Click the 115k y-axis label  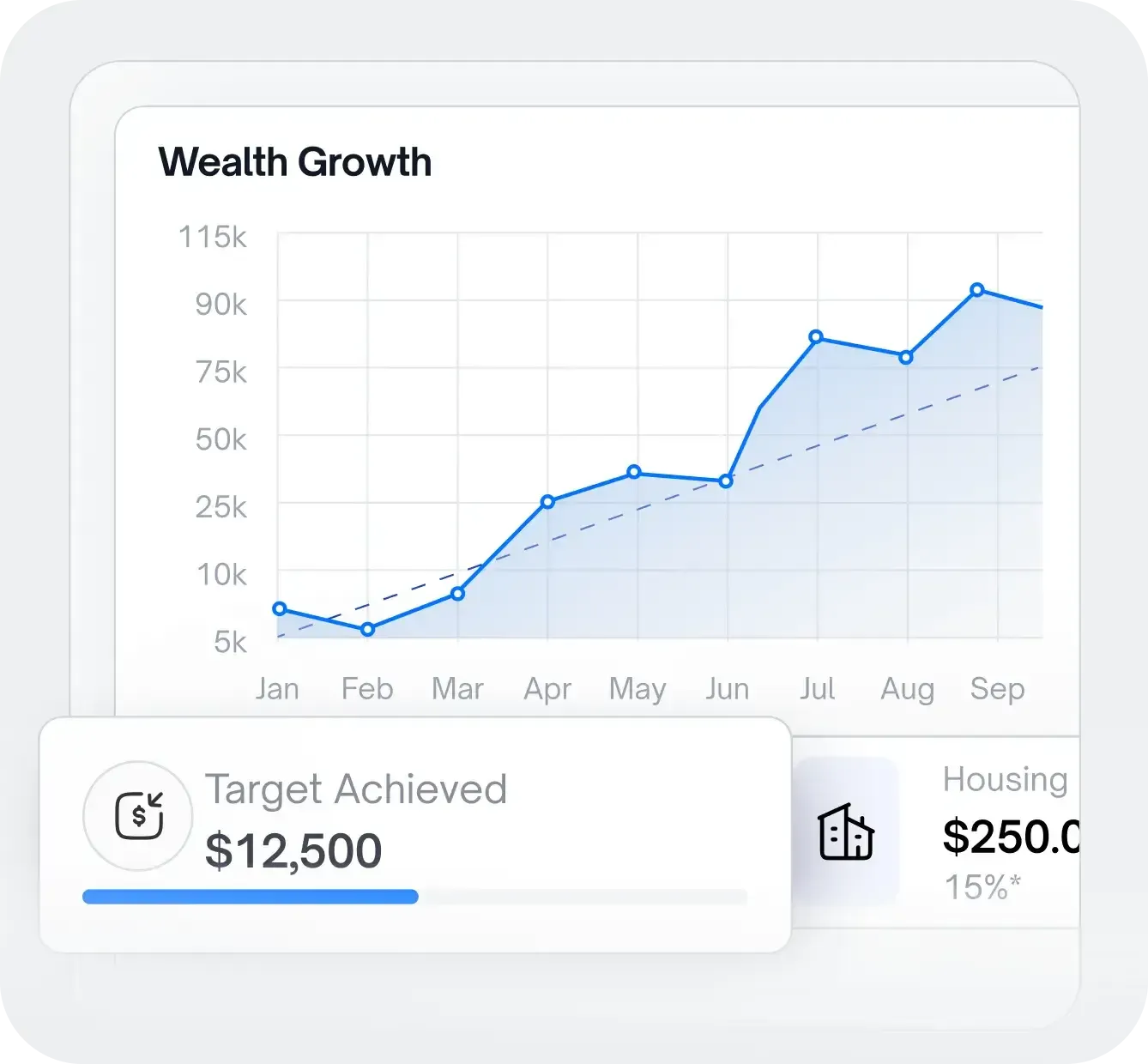(212, 237)
